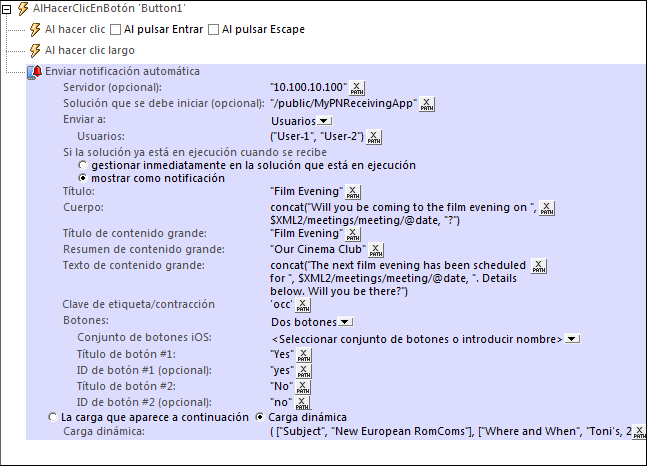Click the "Our Cinema Club" value

tap(318, 250)
